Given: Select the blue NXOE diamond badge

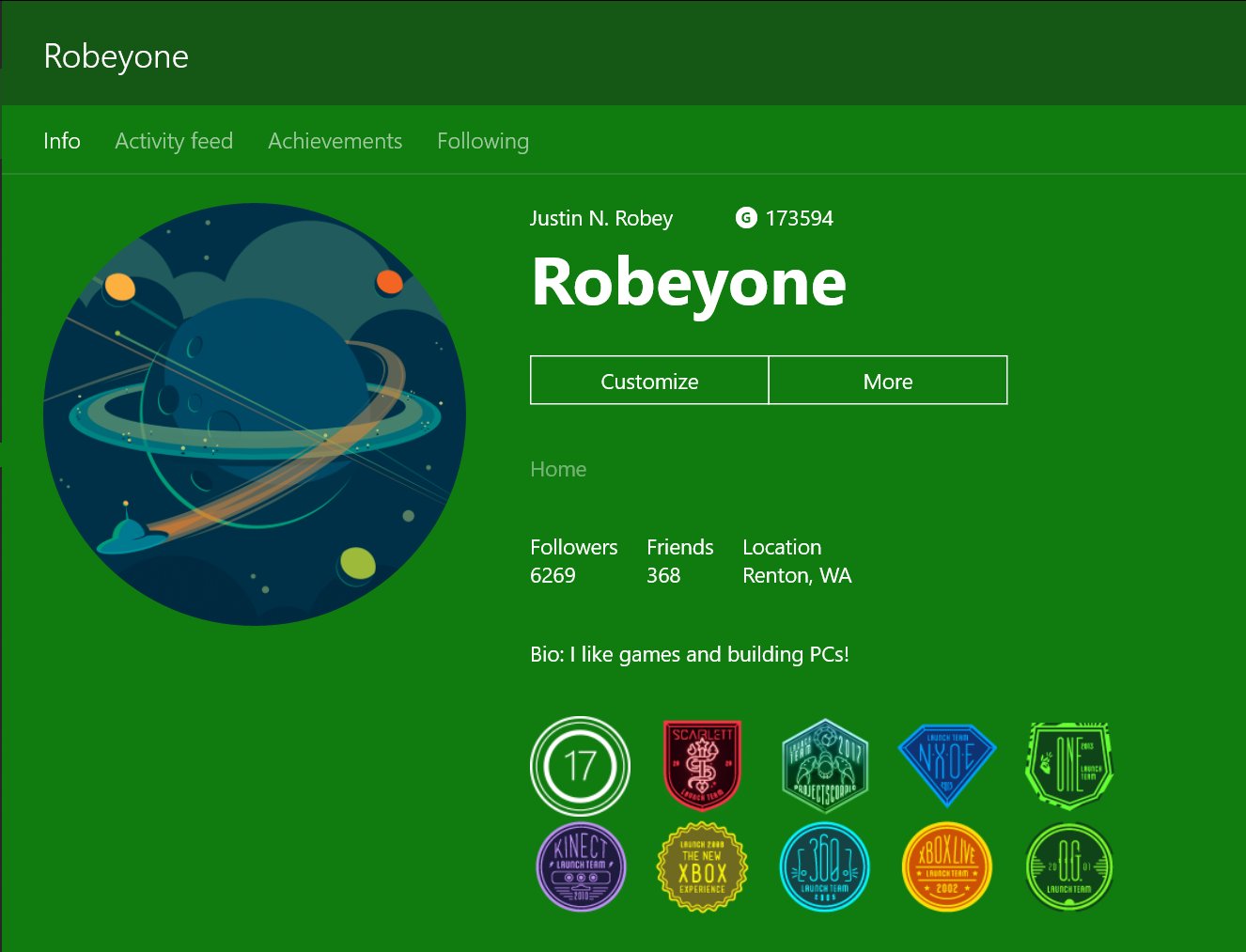Looking at the screenshot, I should (947, 765).
